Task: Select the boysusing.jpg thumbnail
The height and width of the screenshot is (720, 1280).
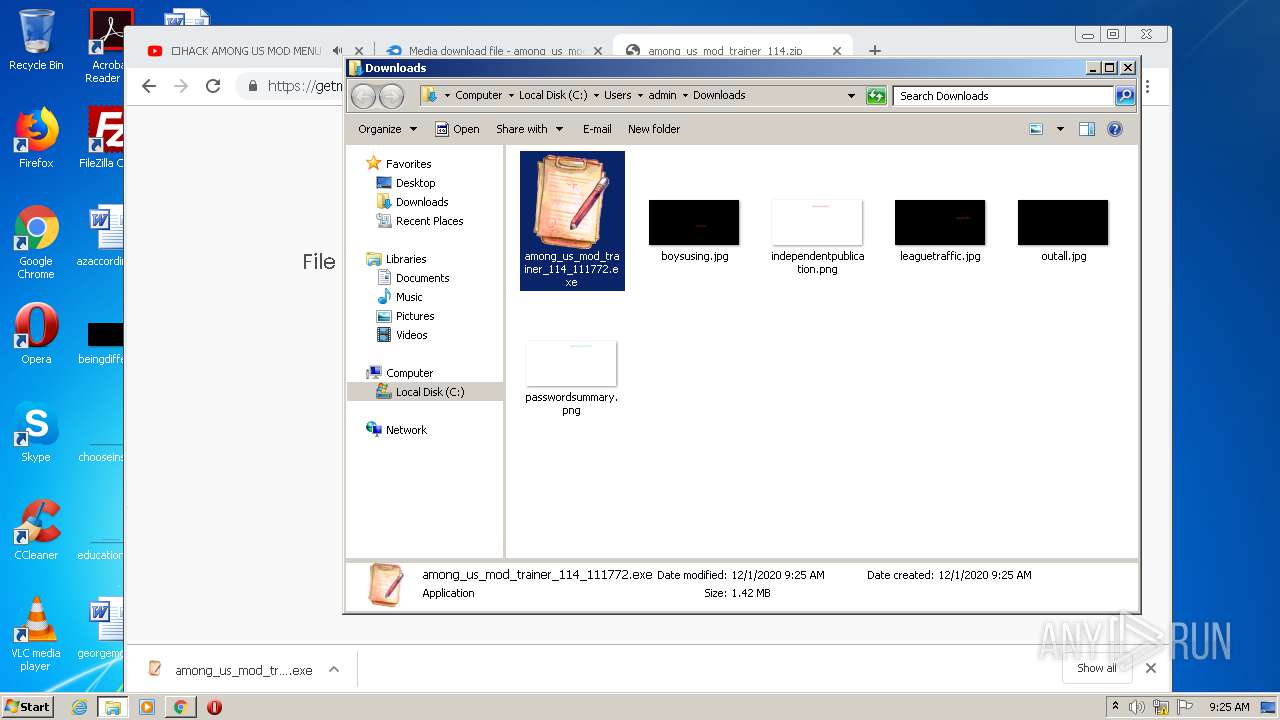Action: click(694, 222)
